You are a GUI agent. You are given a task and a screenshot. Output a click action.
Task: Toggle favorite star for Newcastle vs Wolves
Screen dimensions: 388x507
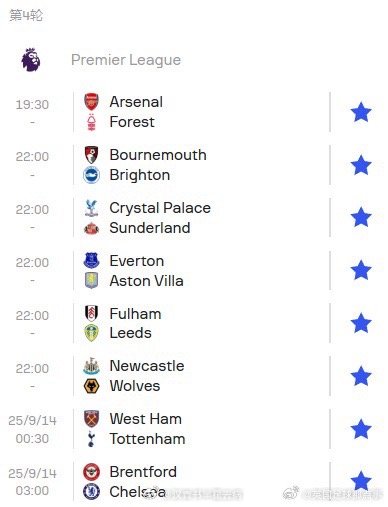pyautogui.click(x=361, y=376)
